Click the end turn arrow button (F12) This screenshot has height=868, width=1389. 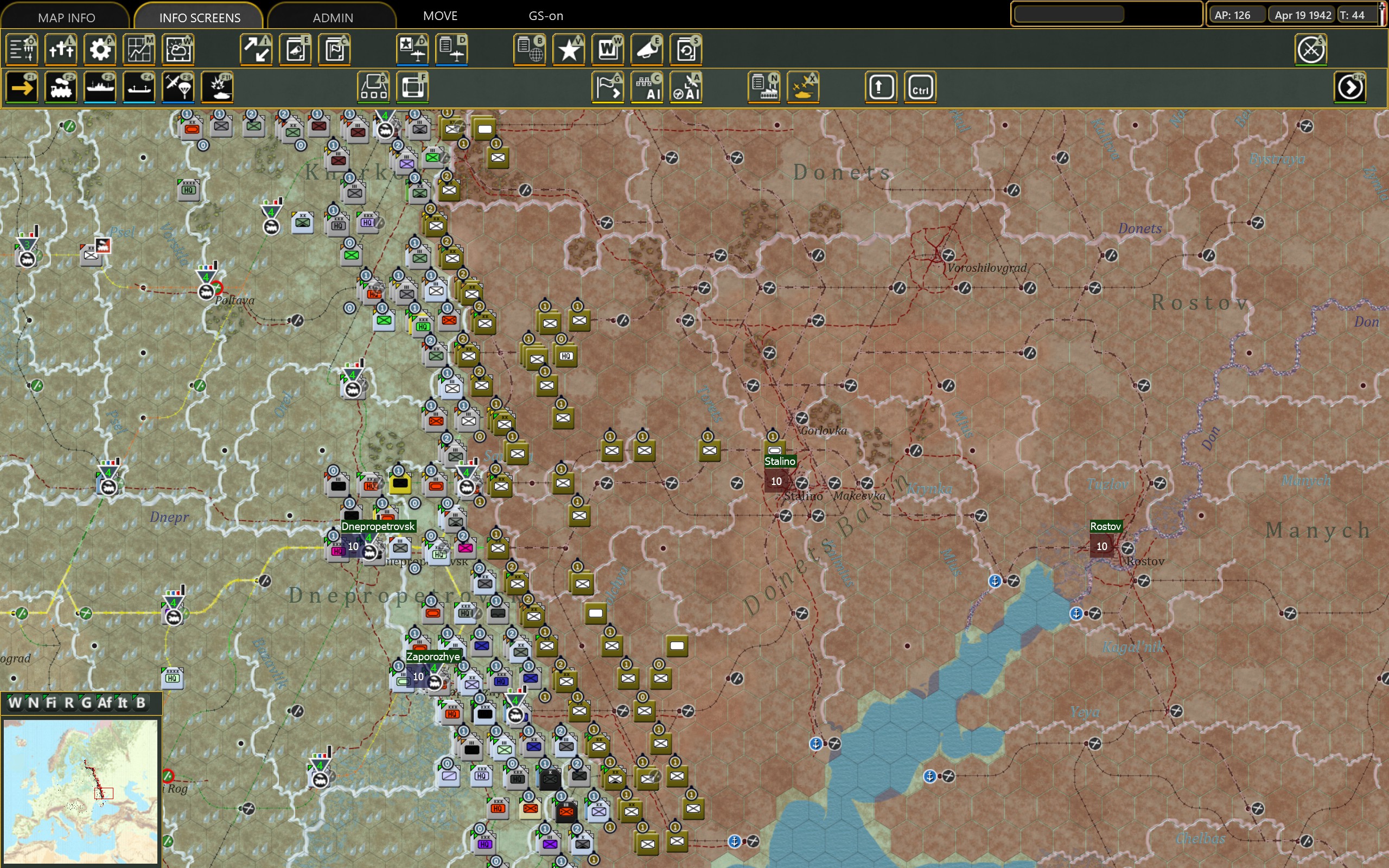pyautogui.click(x=1350, y=88)
